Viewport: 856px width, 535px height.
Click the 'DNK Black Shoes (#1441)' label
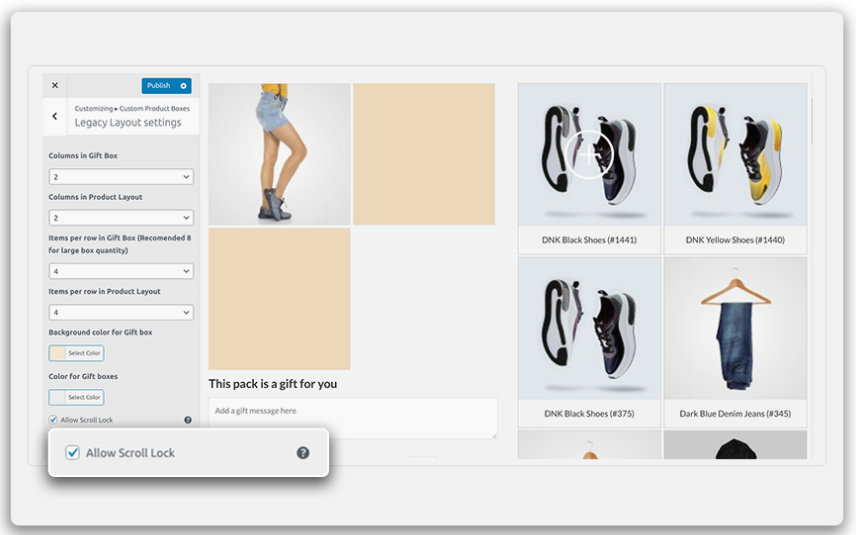589,240
